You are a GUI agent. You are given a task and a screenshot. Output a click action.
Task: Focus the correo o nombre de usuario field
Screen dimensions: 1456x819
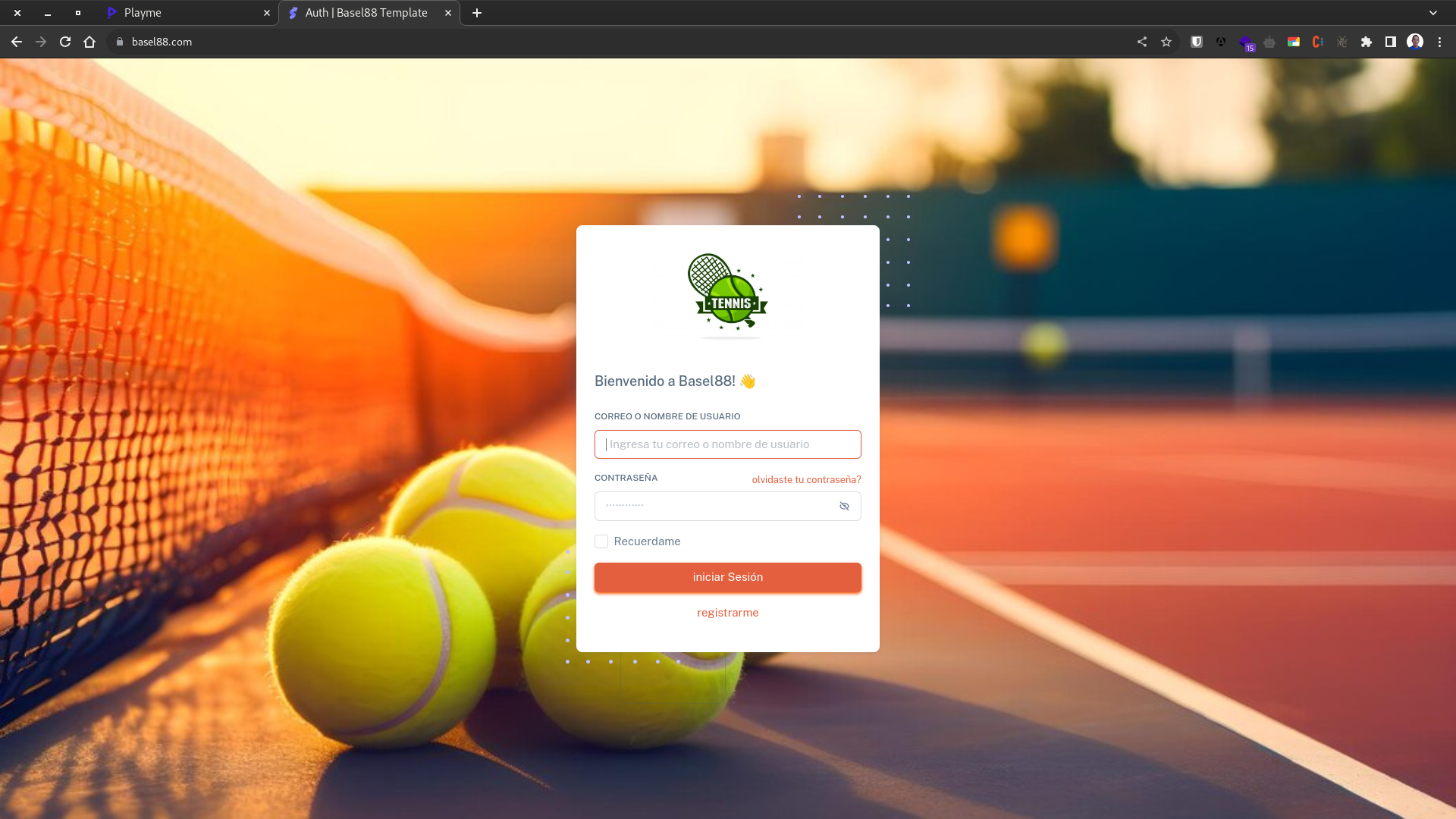(x=727, y=444)
